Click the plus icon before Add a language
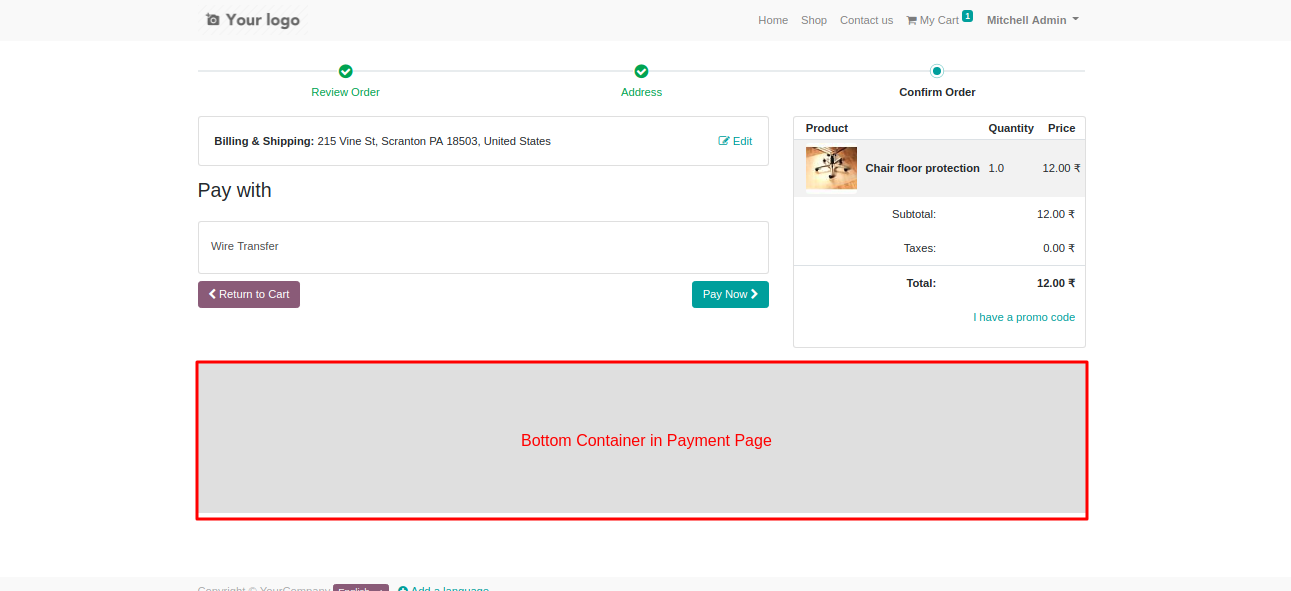The height and width of the screenshot is (591, 1291). (403, 589)
